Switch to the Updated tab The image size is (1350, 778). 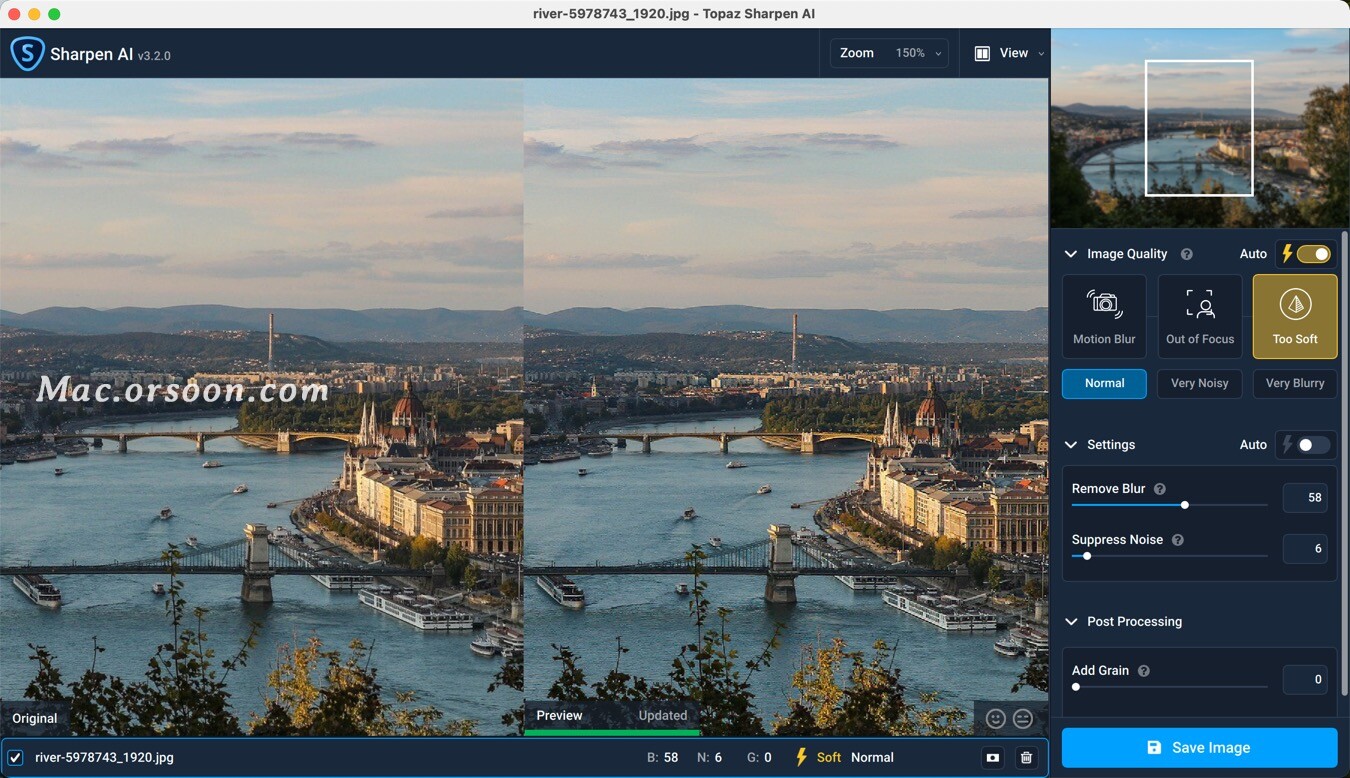(663, 716)
